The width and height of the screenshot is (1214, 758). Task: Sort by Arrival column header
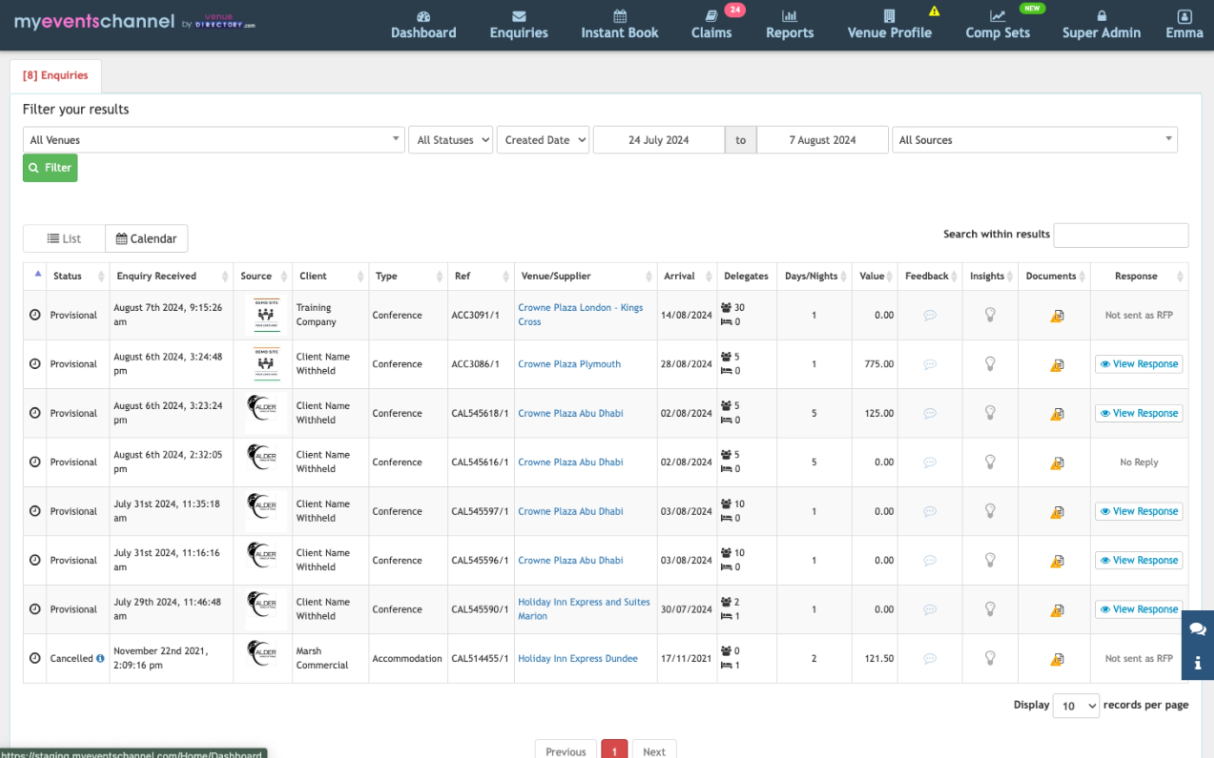point(687,276)
